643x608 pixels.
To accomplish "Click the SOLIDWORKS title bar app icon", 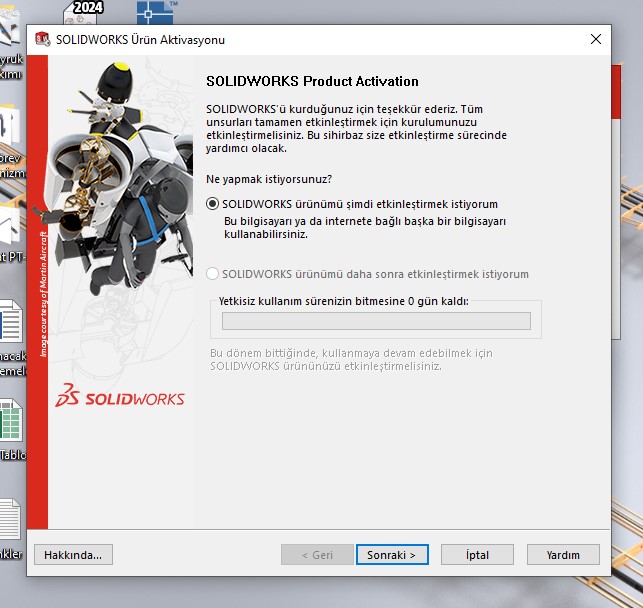I will 42,39.
